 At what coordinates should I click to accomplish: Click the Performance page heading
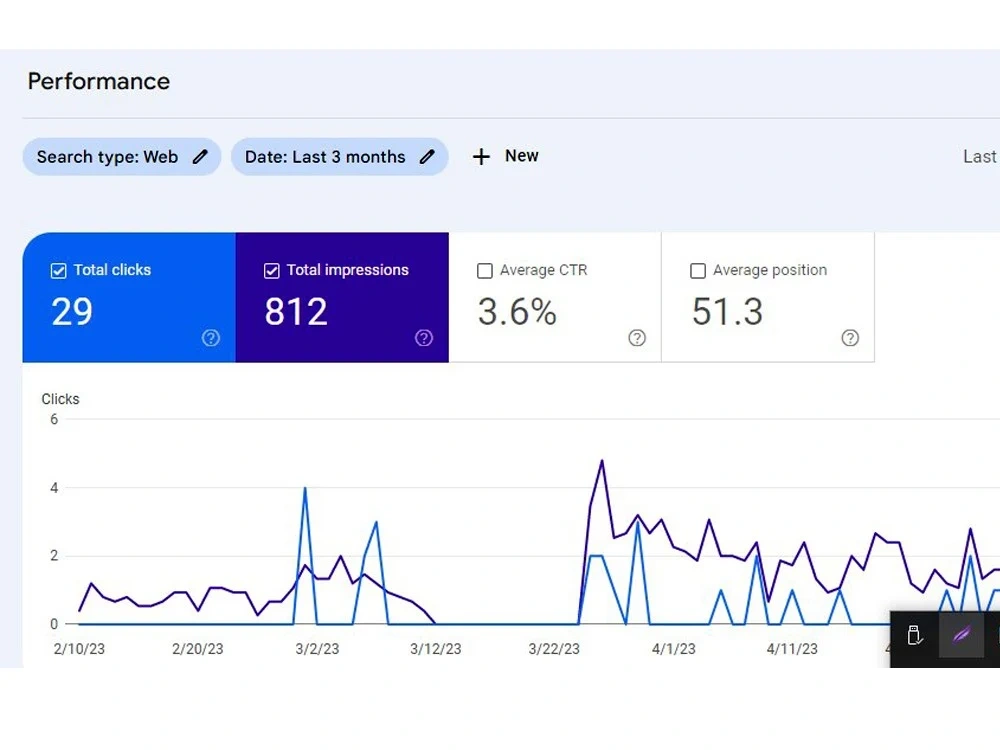(x=99, y=82)
